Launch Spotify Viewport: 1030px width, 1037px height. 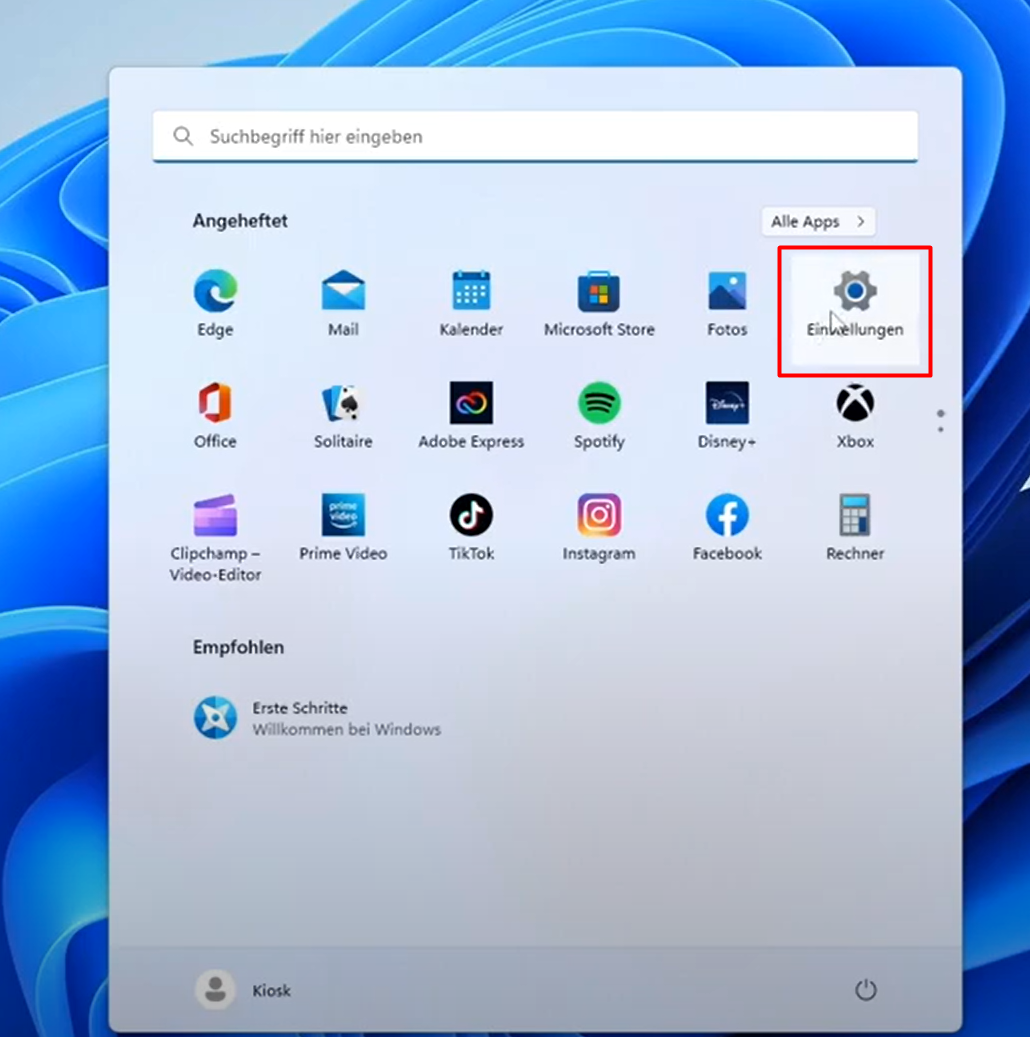(x=599, y=415)
